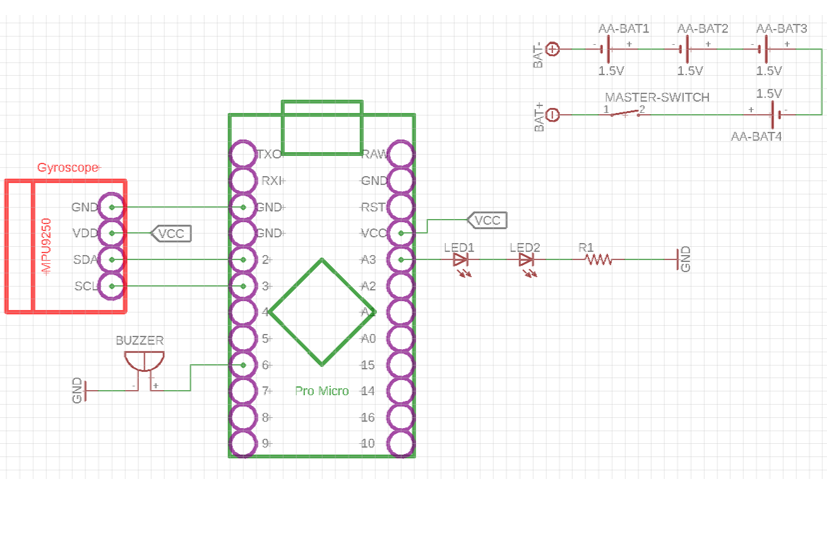Screen dimensions: 827x551
Task: Click the AA-BAT1 battery symbol
Action: tap(609, 48)
